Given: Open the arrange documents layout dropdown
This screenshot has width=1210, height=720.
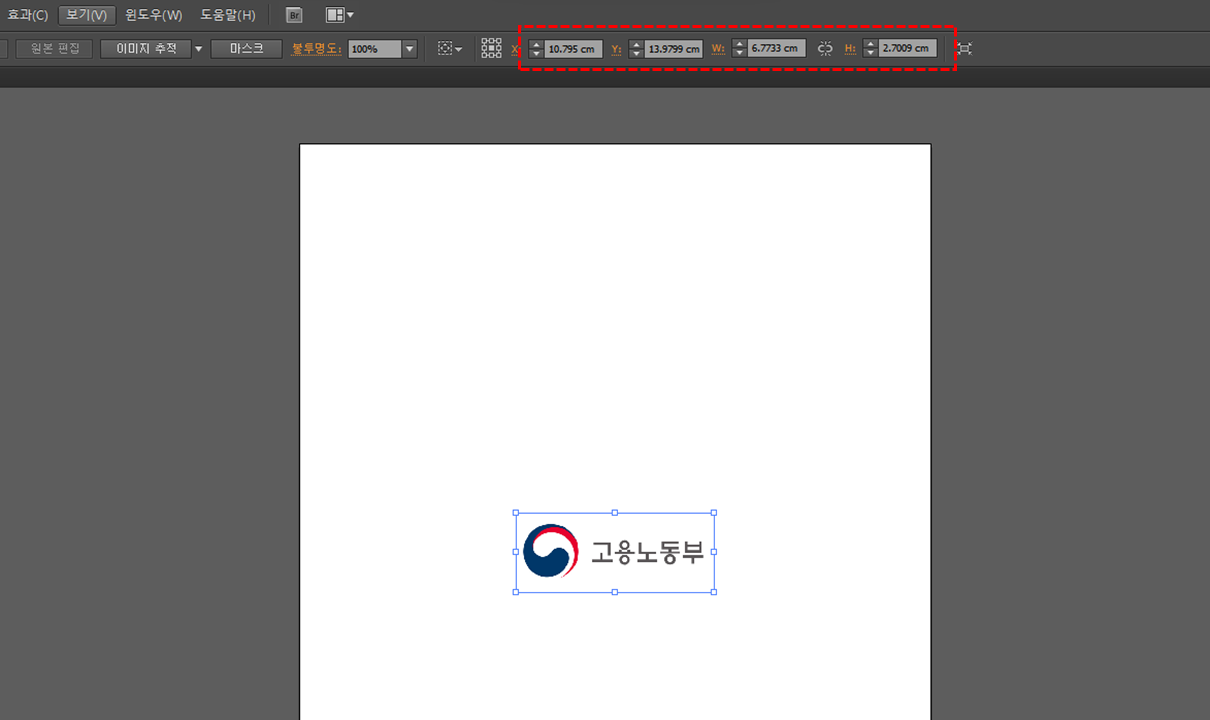Looking at the screenshot, I should pos(340,15).
